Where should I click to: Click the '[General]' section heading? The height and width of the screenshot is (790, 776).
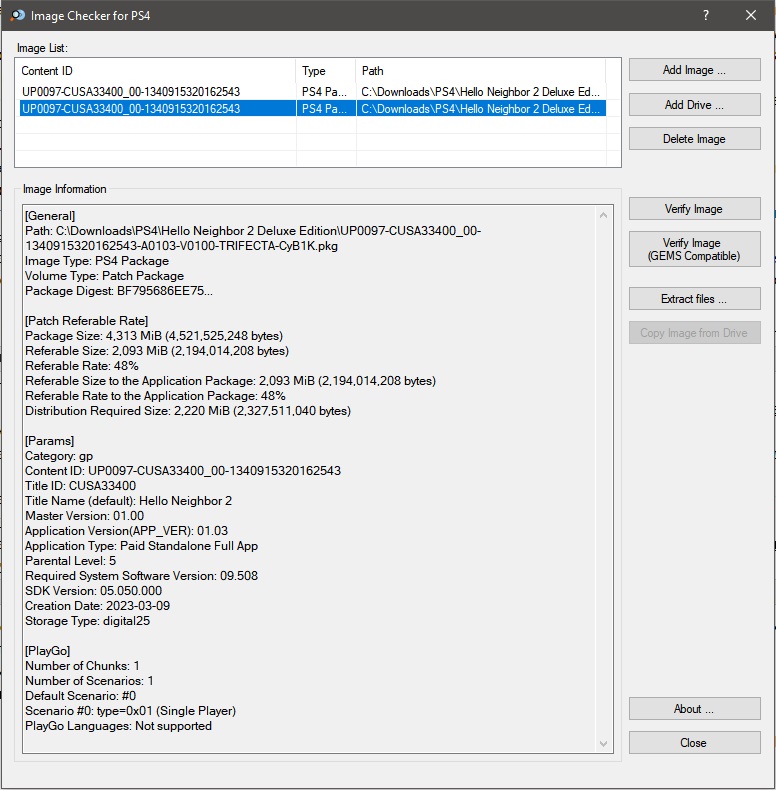(50, 216)
